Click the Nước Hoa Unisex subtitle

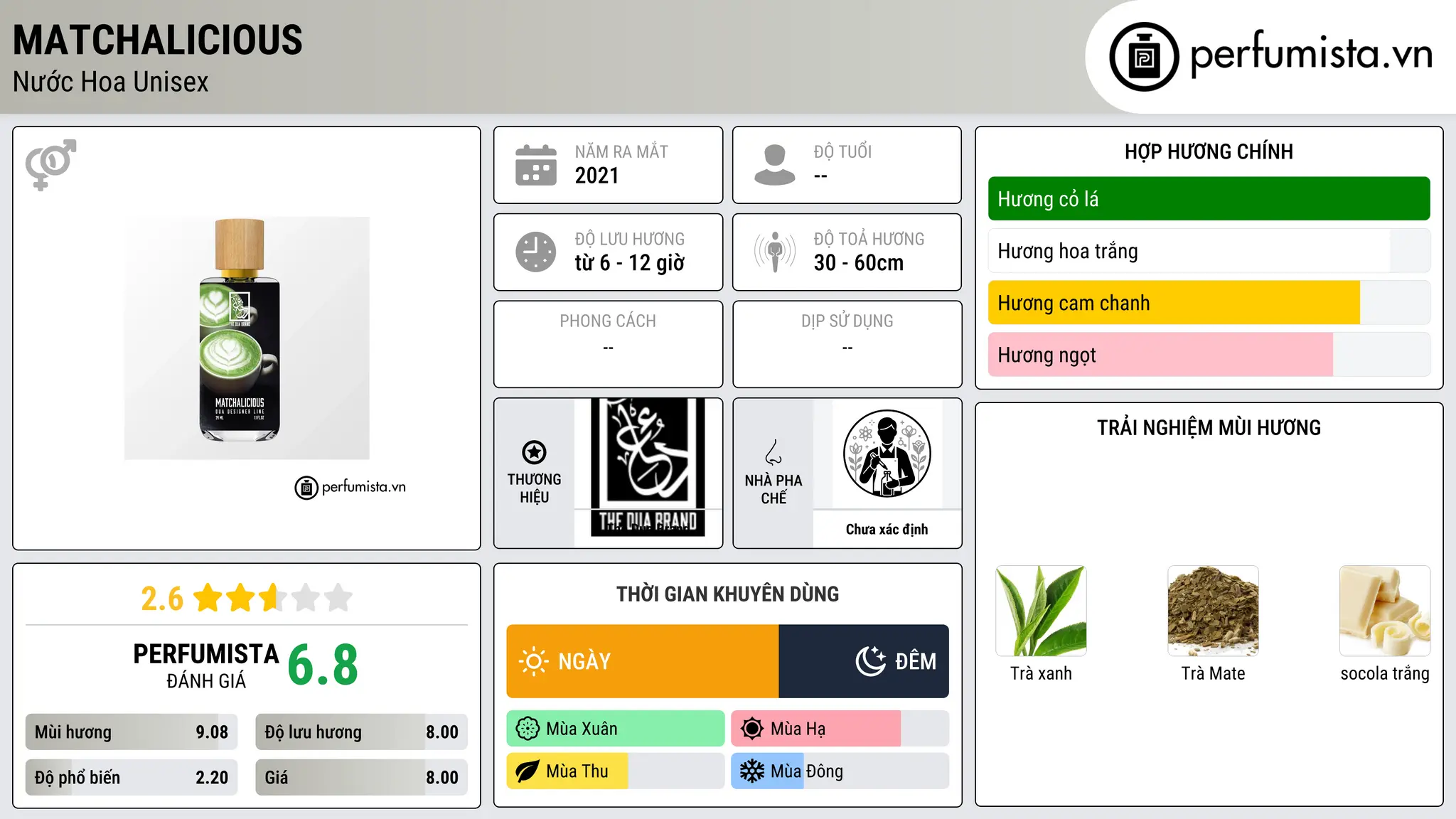[111, 82]
